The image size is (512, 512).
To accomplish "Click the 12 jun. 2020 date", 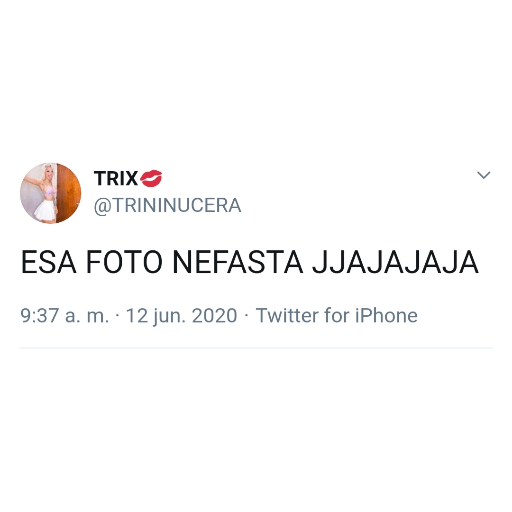I will click(x=181, y=316).
